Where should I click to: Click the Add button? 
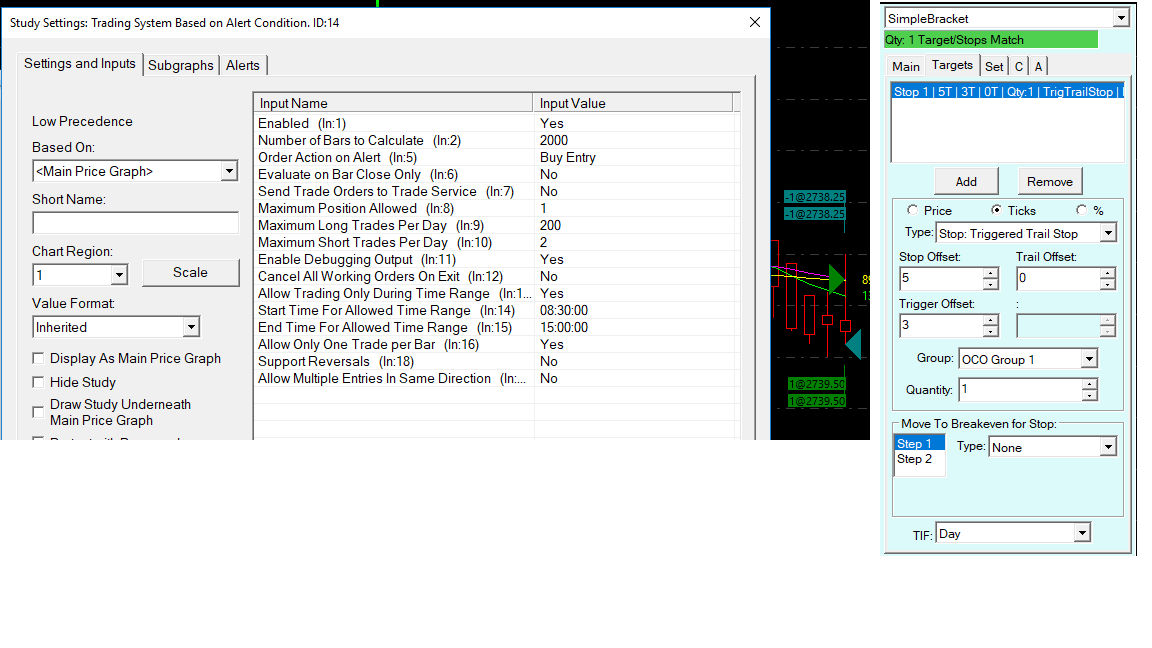[966, 181]
